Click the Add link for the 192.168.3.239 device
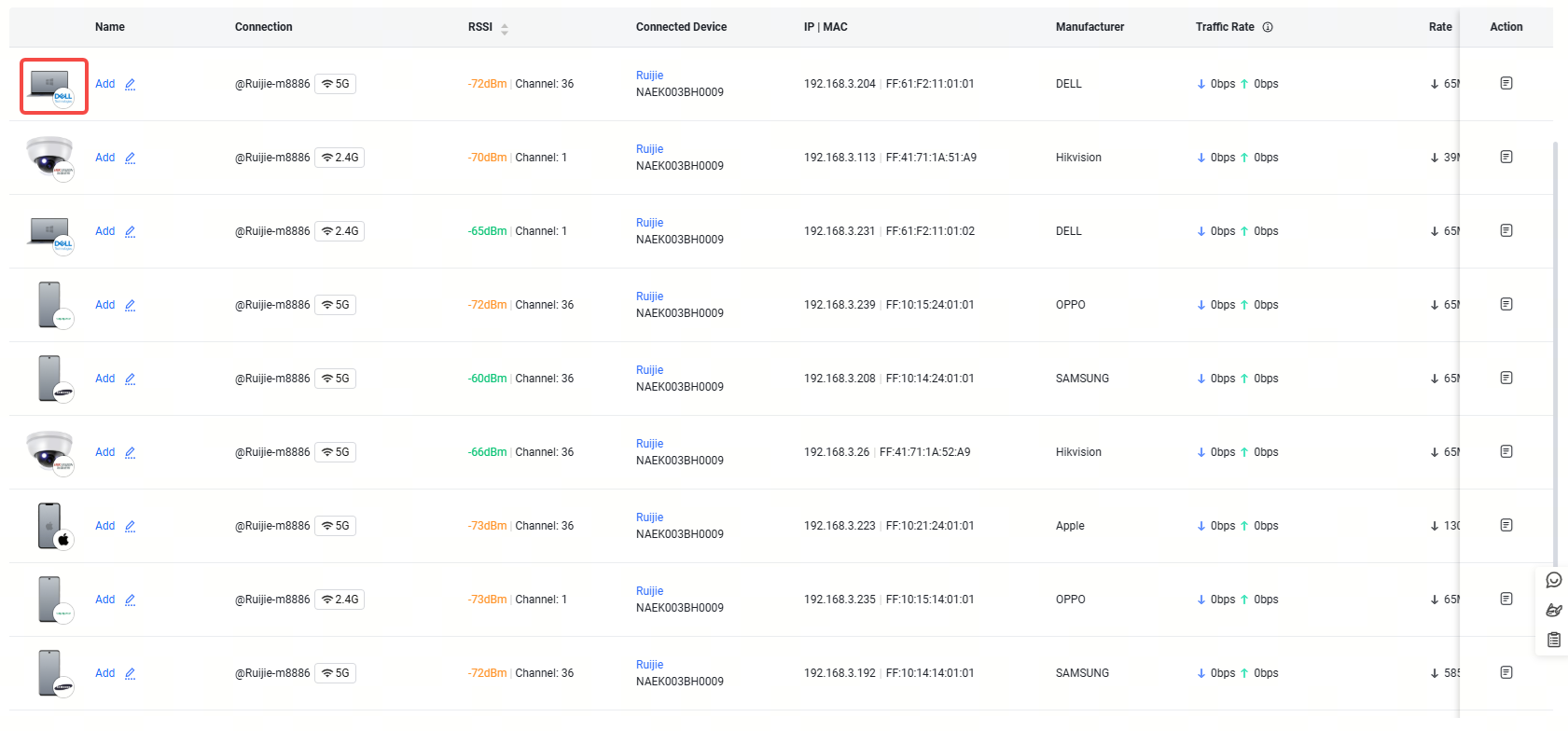This screenshot has height=731, width=1568. [x=104, y=305]
